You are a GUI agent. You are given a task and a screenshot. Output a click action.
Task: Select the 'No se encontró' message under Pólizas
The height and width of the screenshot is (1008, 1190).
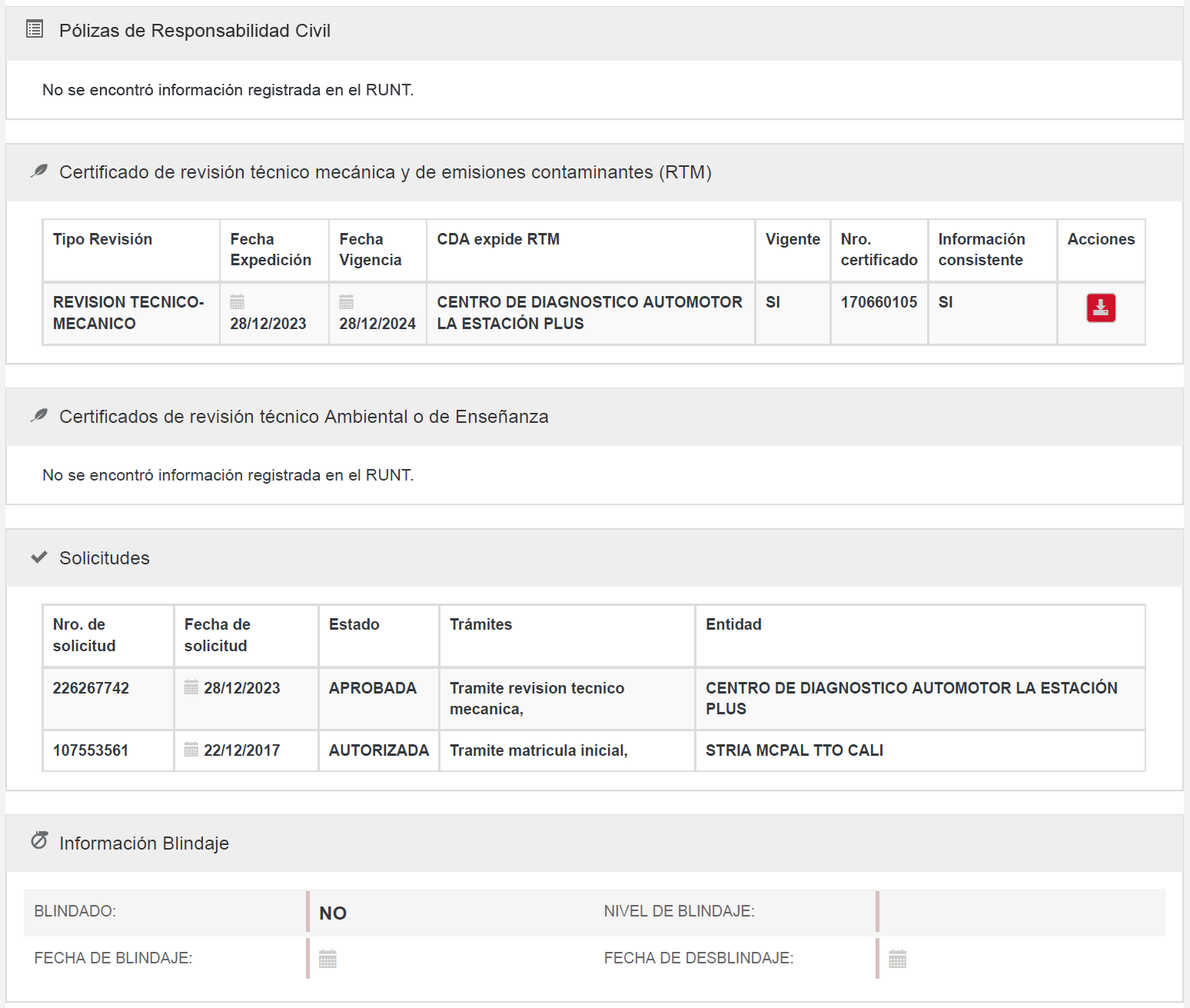click(x=228, y=90)
